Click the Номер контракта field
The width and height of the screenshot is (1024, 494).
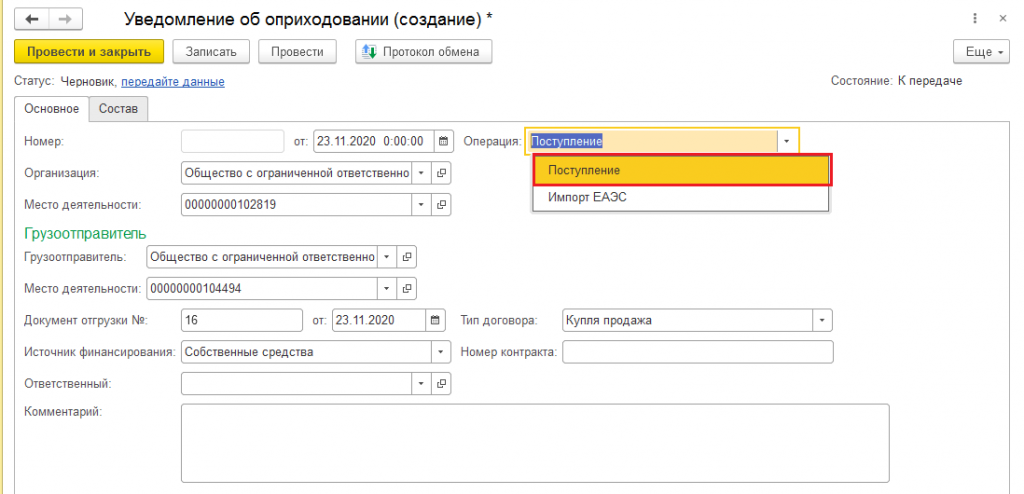click(x=697, y=352)
